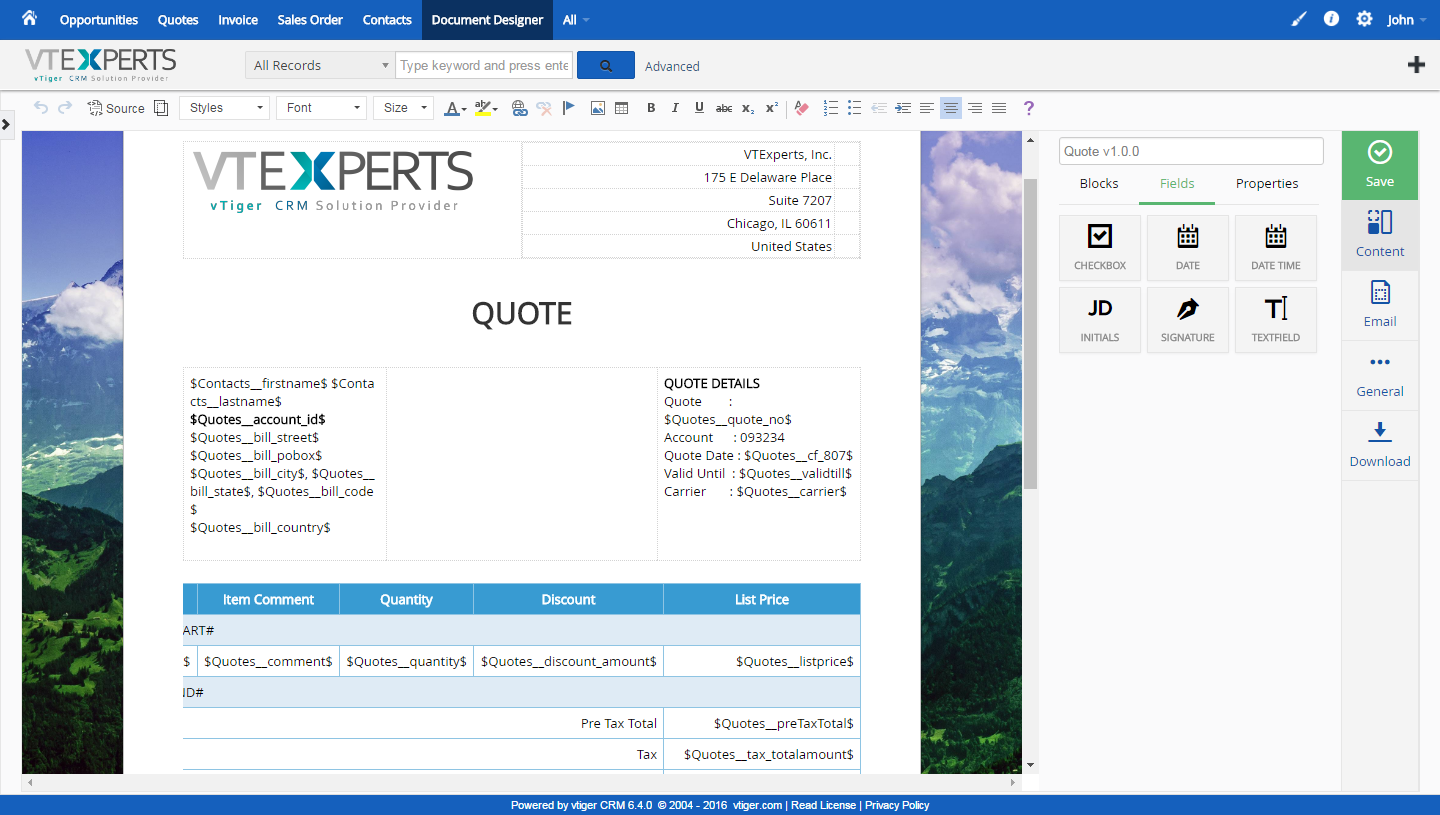Open the Invoice module

pyautogui.click(x=238, y=20)
